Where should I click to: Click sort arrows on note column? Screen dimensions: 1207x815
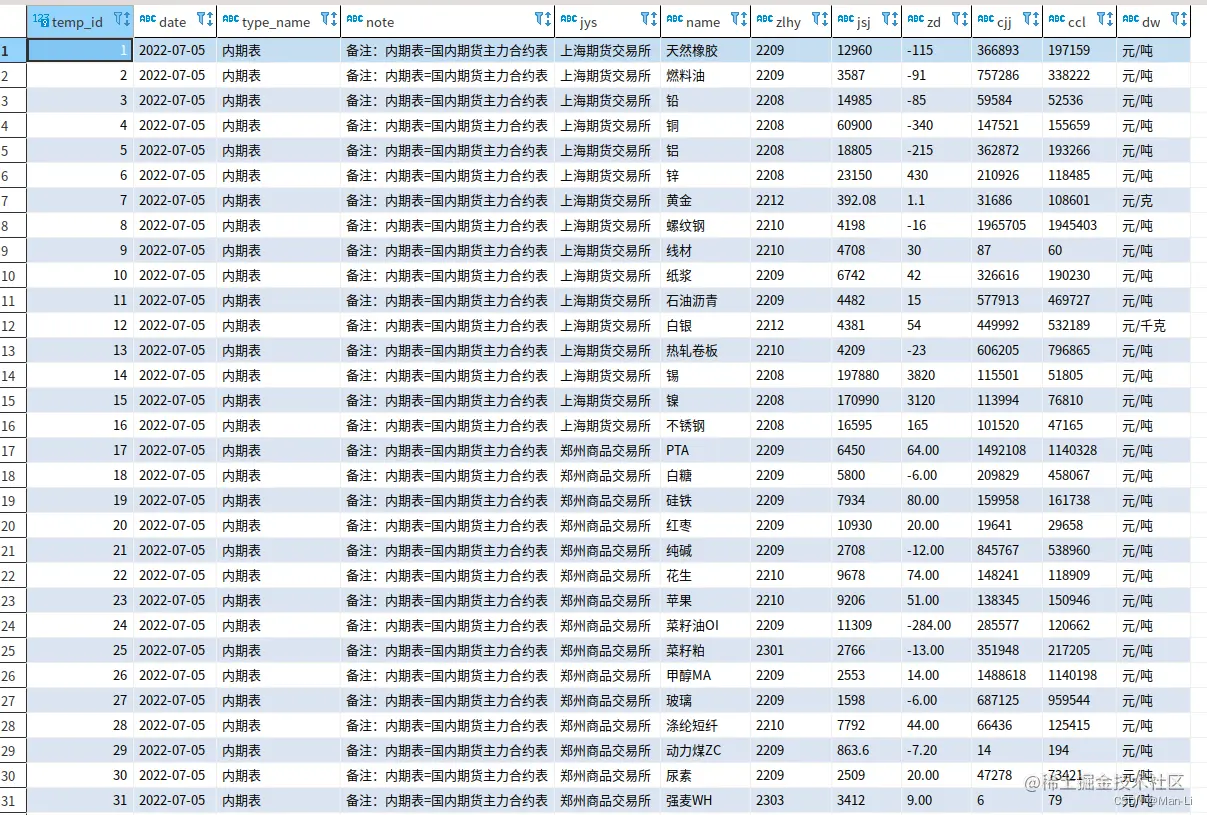[548, 19]
